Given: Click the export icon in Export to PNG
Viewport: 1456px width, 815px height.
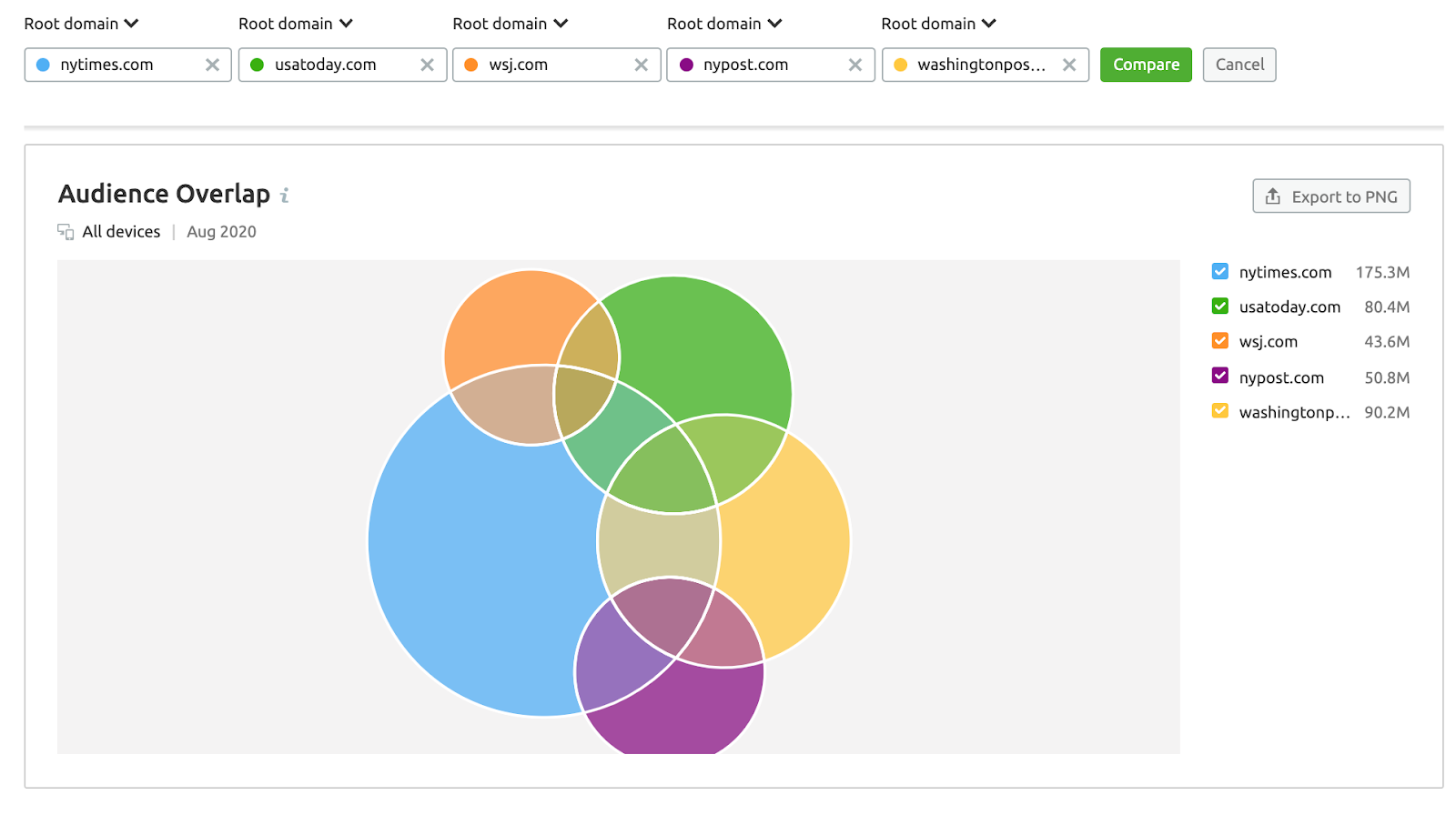Looking at the screenshot, I should pyautogui.click(x=1273, y=196).
